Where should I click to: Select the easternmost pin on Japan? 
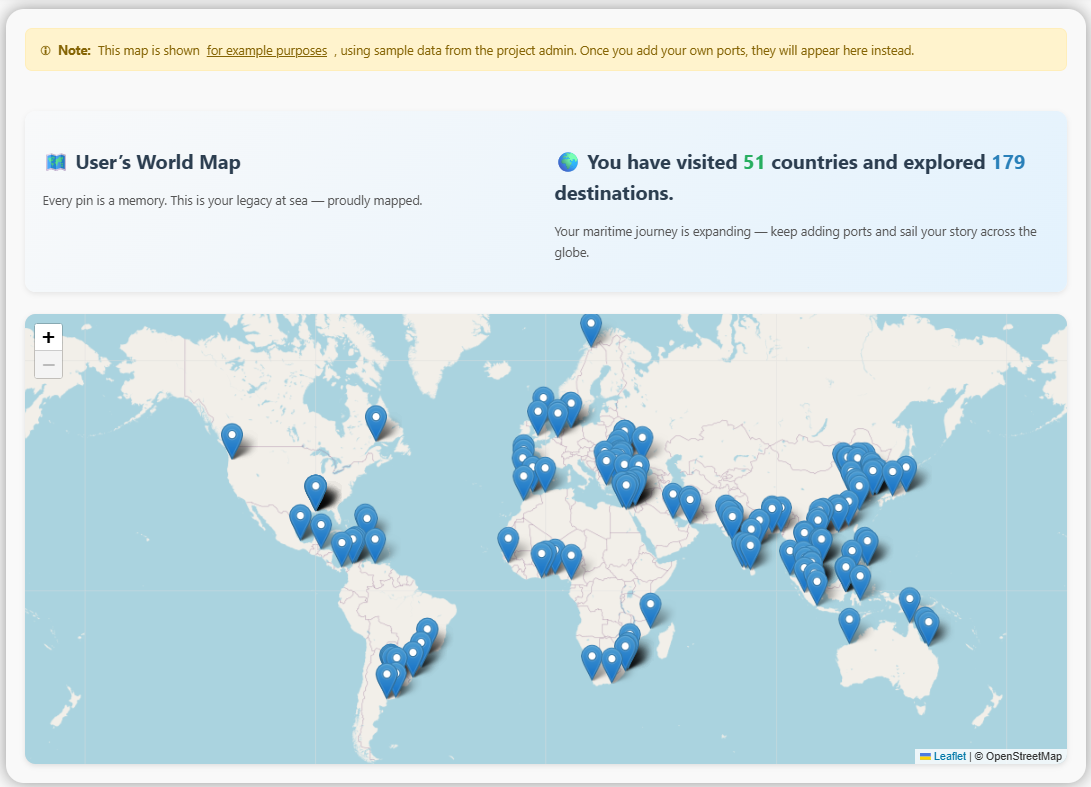point(906,471)
